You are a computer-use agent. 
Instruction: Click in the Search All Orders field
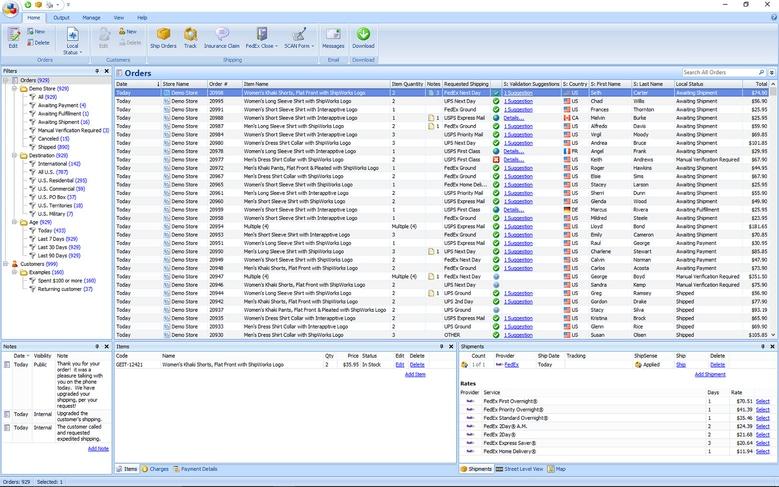719,73
